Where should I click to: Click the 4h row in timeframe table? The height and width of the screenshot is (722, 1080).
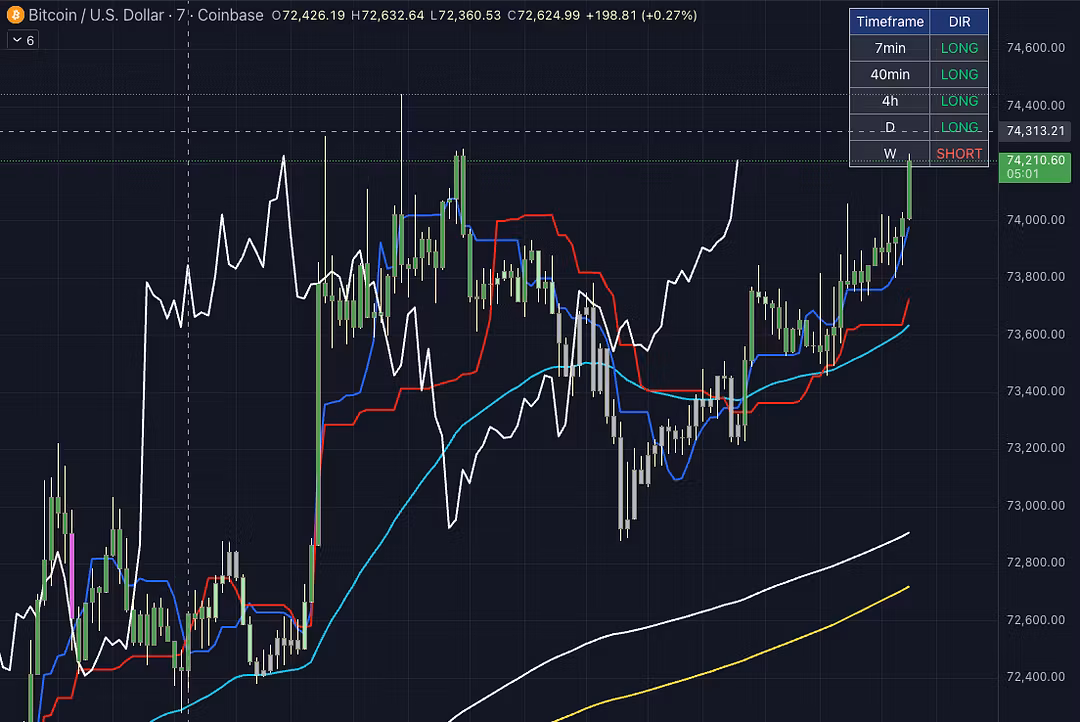click(x=889, y=101)
